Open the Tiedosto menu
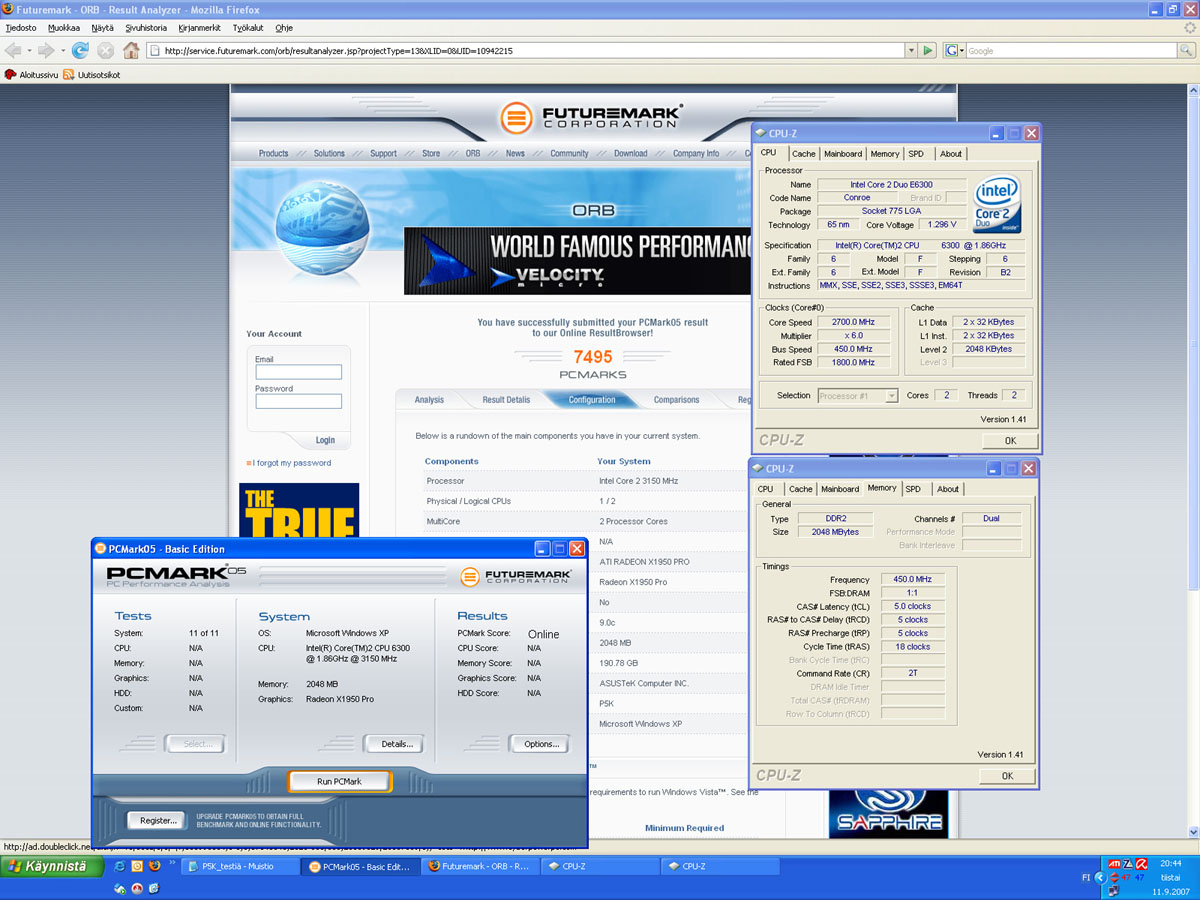Image resolution: width=1200 pixels, height=900 pixels. tap(21, 28)
